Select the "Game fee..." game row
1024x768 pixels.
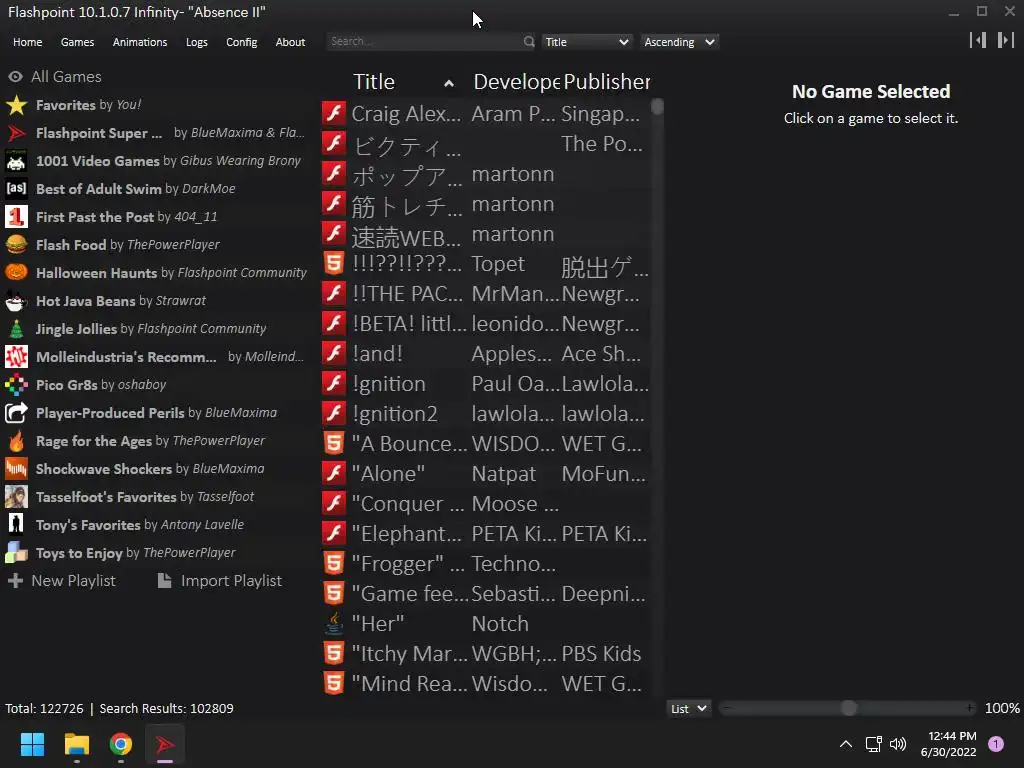tap(486, 594)
